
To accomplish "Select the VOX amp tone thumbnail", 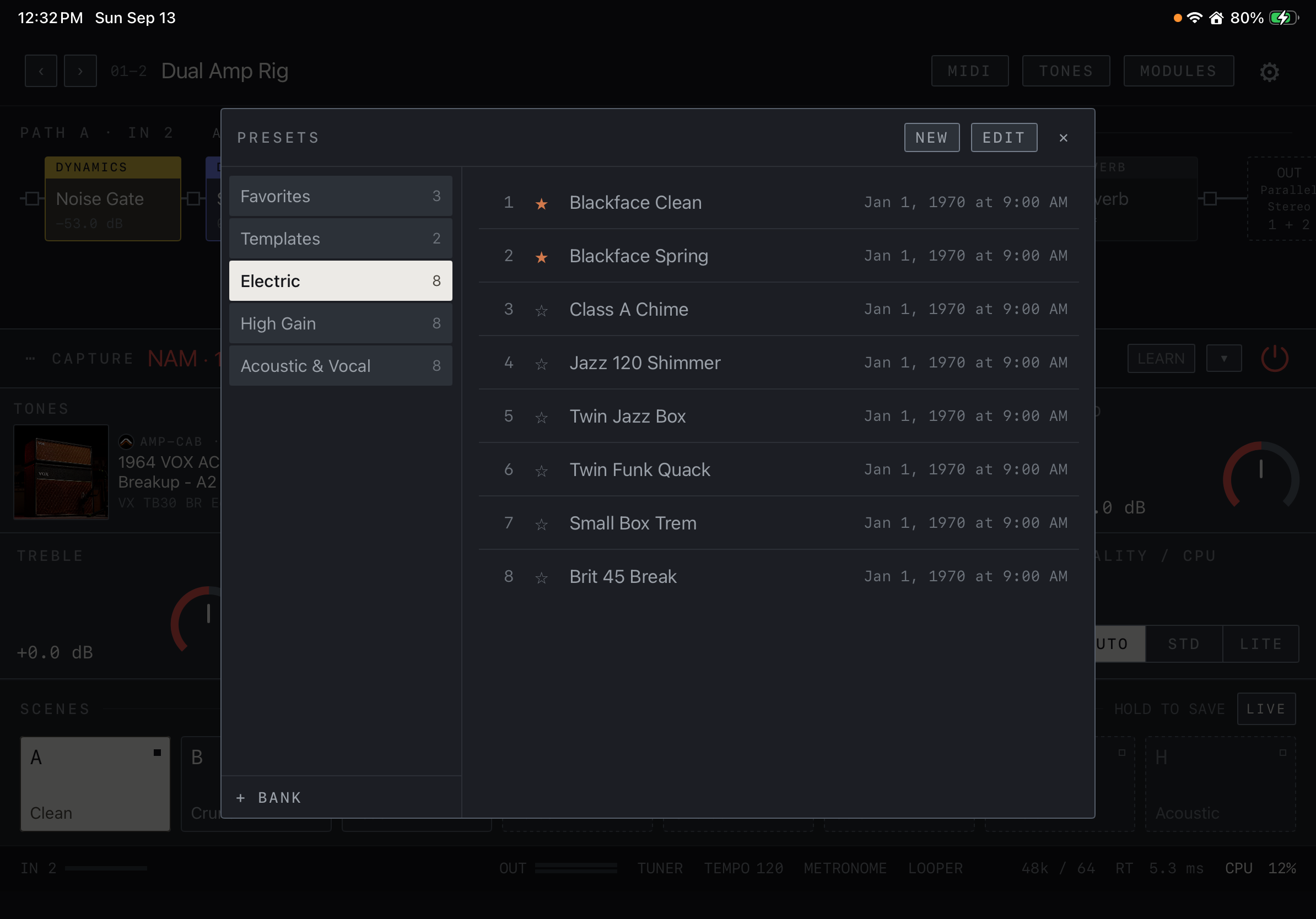I will click(61, 472).
